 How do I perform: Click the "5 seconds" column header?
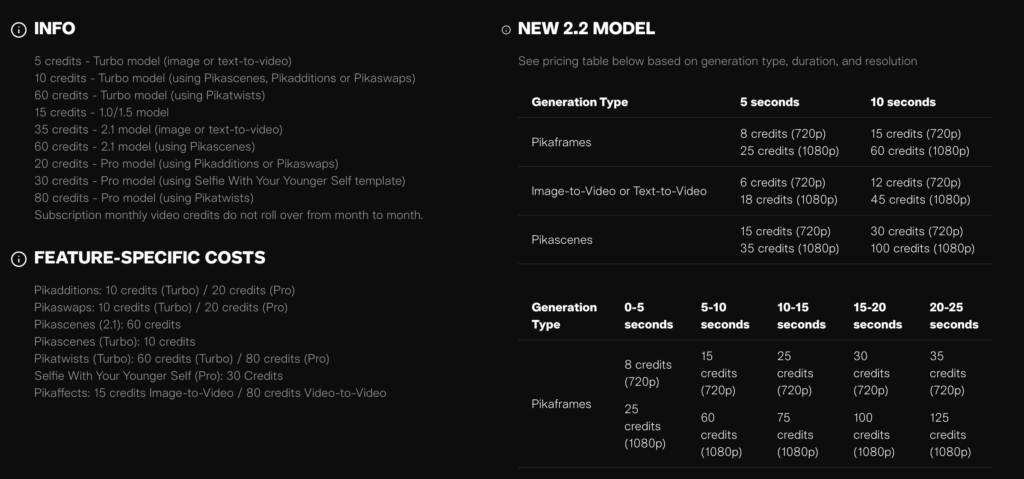point(769,102)
